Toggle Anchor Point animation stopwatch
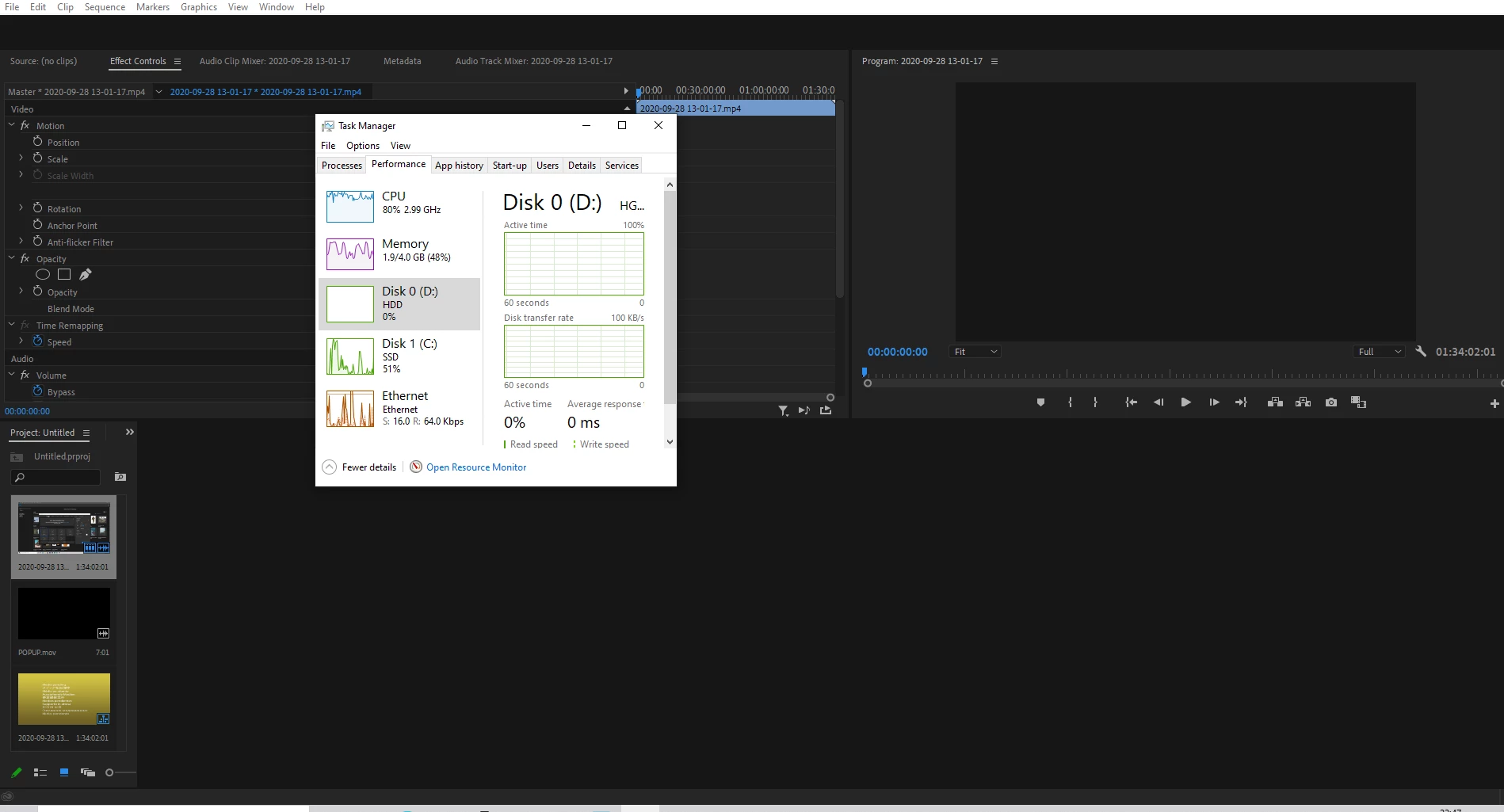This screenshot has width=1504, height=812. (x=37, y=224)
